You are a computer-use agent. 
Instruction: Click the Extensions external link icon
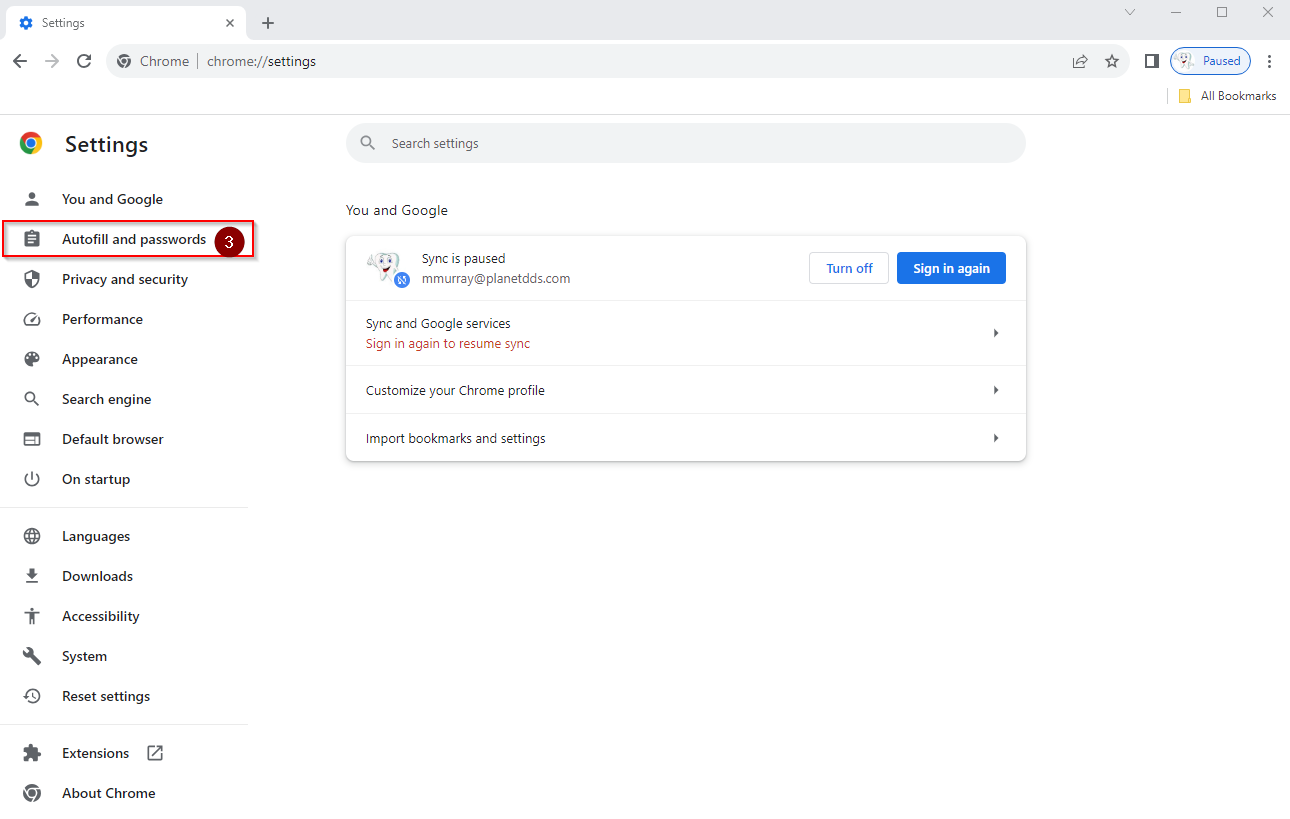pos(155,753)
